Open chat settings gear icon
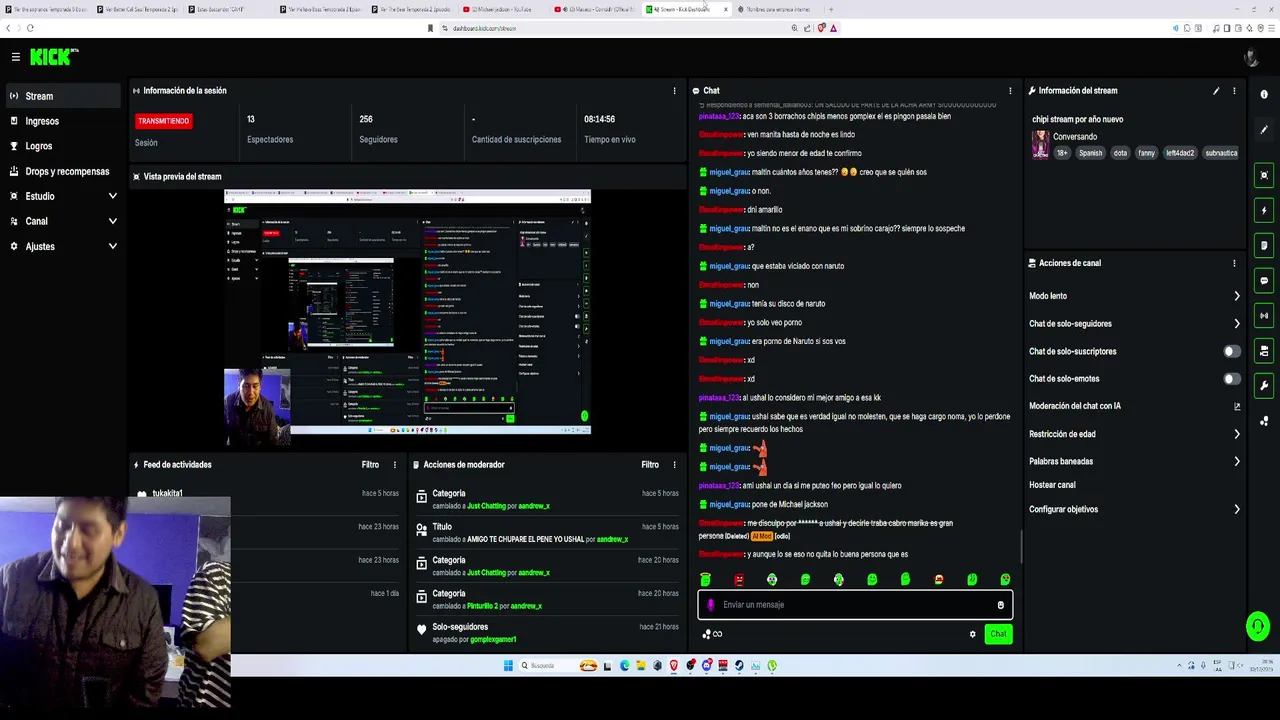This screenshot has width=1280, height=720. coord(972,634)
